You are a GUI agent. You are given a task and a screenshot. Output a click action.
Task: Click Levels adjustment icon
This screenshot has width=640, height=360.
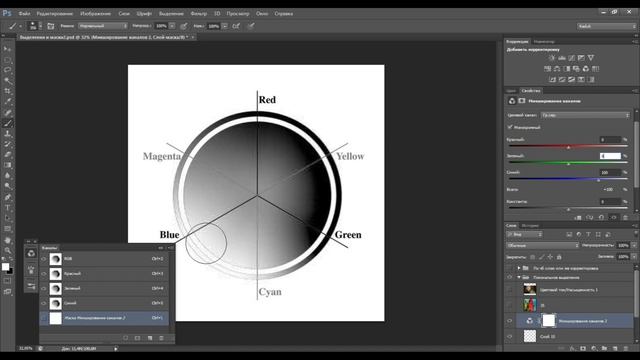click(x=562, y=58)
